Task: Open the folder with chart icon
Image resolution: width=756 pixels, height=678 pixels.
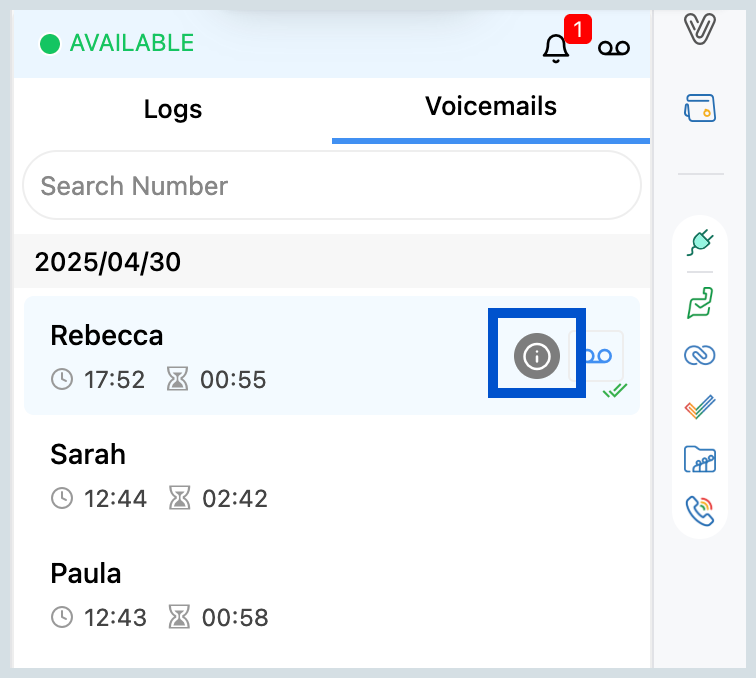Action: (x=700, y=460)
